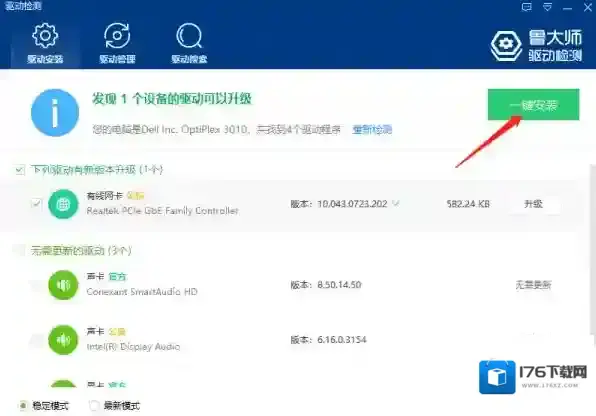
Task: Click the blue info circle icon
Action: 55,113
